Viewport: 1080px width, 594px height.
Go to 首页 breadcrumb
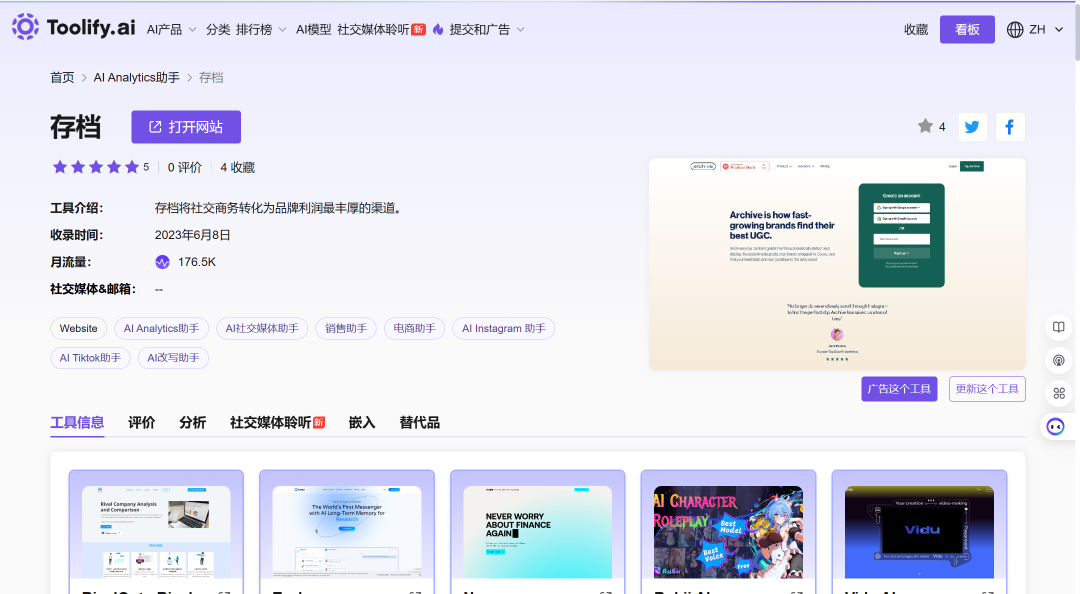point(62,78)
